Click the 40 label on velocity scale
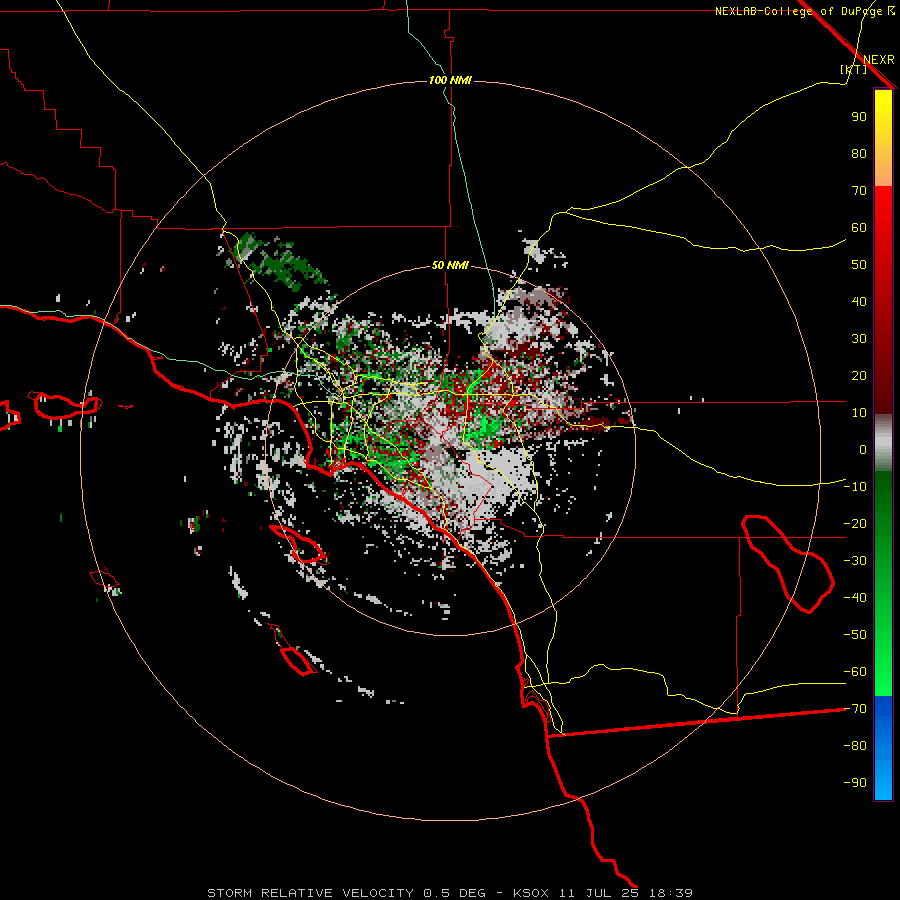The width and height of the screenshot is (900, 900). [x=859, y=301]
